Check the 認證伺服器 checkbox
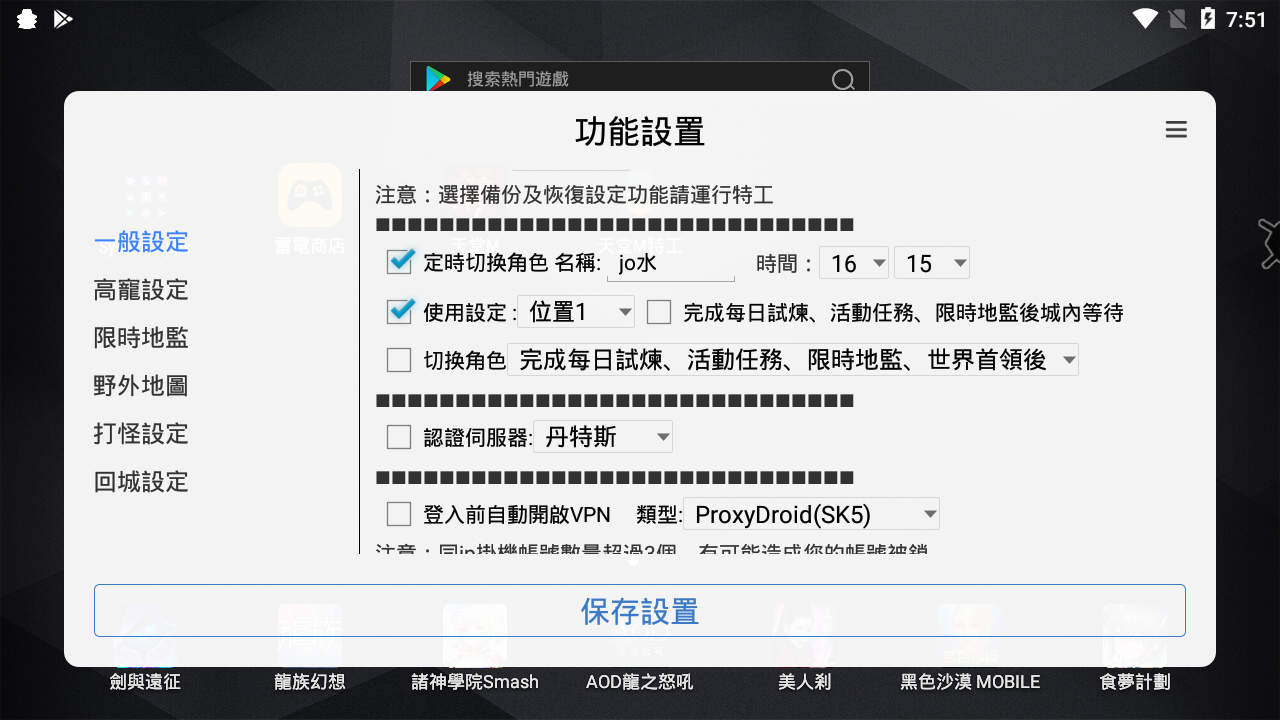Viewport: 1280px width, 720px height. click(x=399, y=436)
